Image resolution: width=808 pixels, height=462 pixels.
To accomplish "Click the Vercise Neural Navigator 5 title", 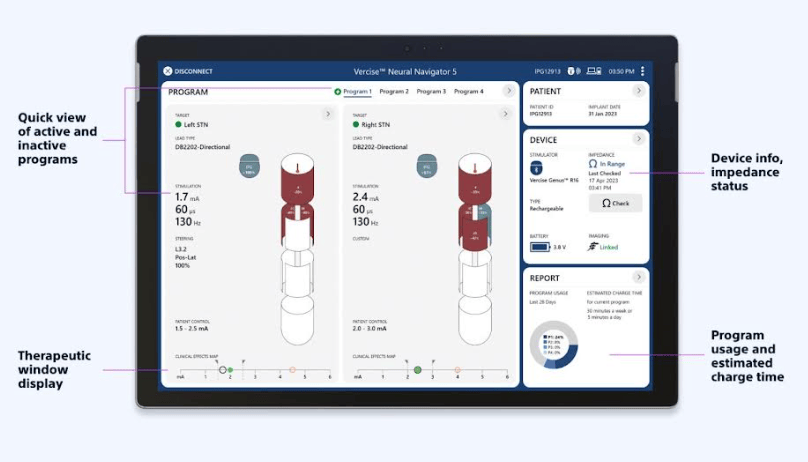I will coord(405,72).
